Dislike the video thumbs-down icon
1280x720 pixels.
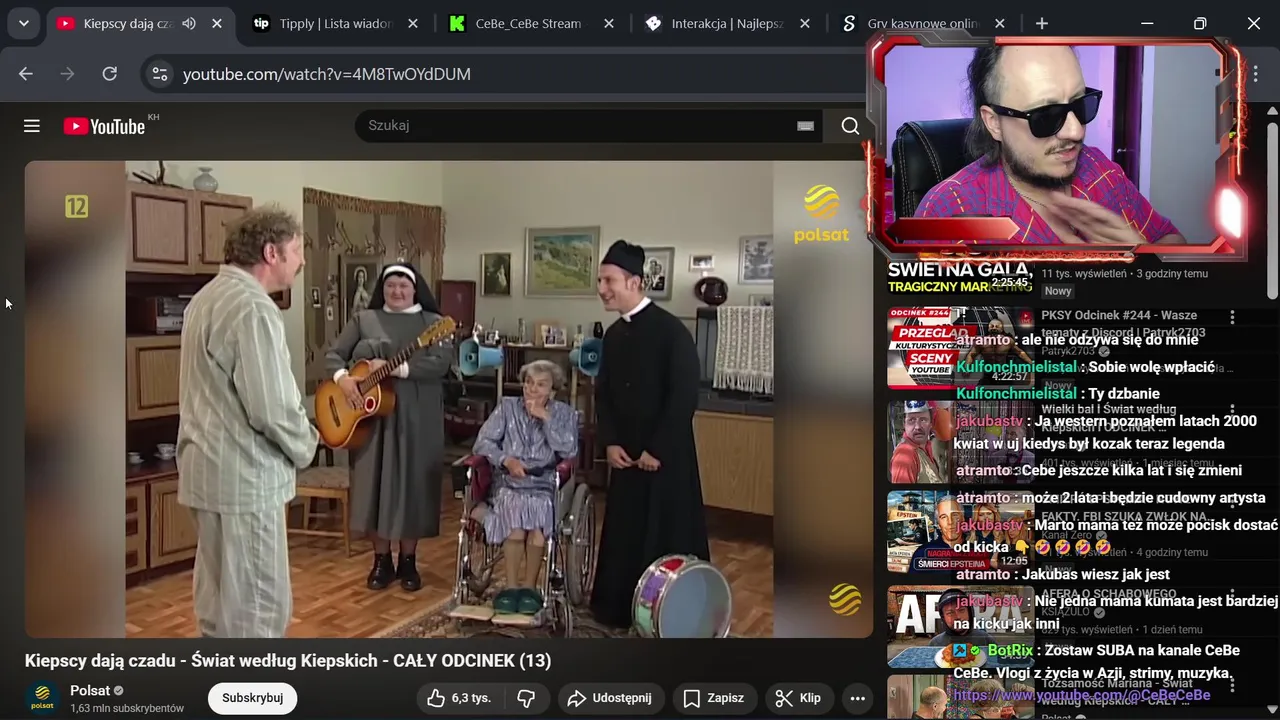[527, 698]
